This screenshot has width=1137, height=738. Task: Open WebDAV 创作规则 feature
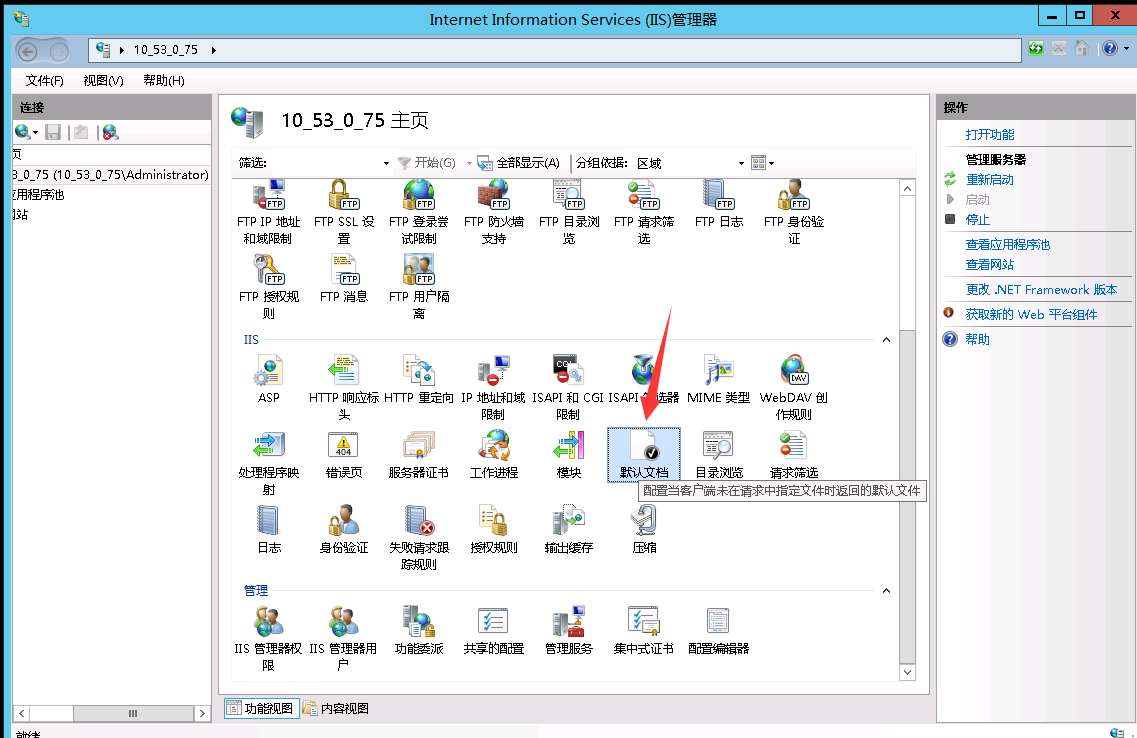coord(792,378)
